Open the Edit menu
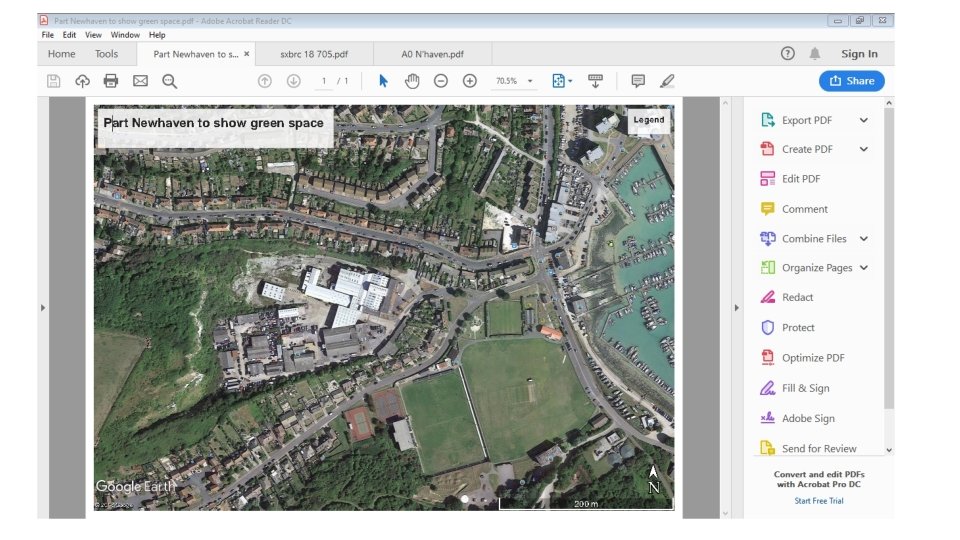 pyautogui.click(x=69, y=35)
